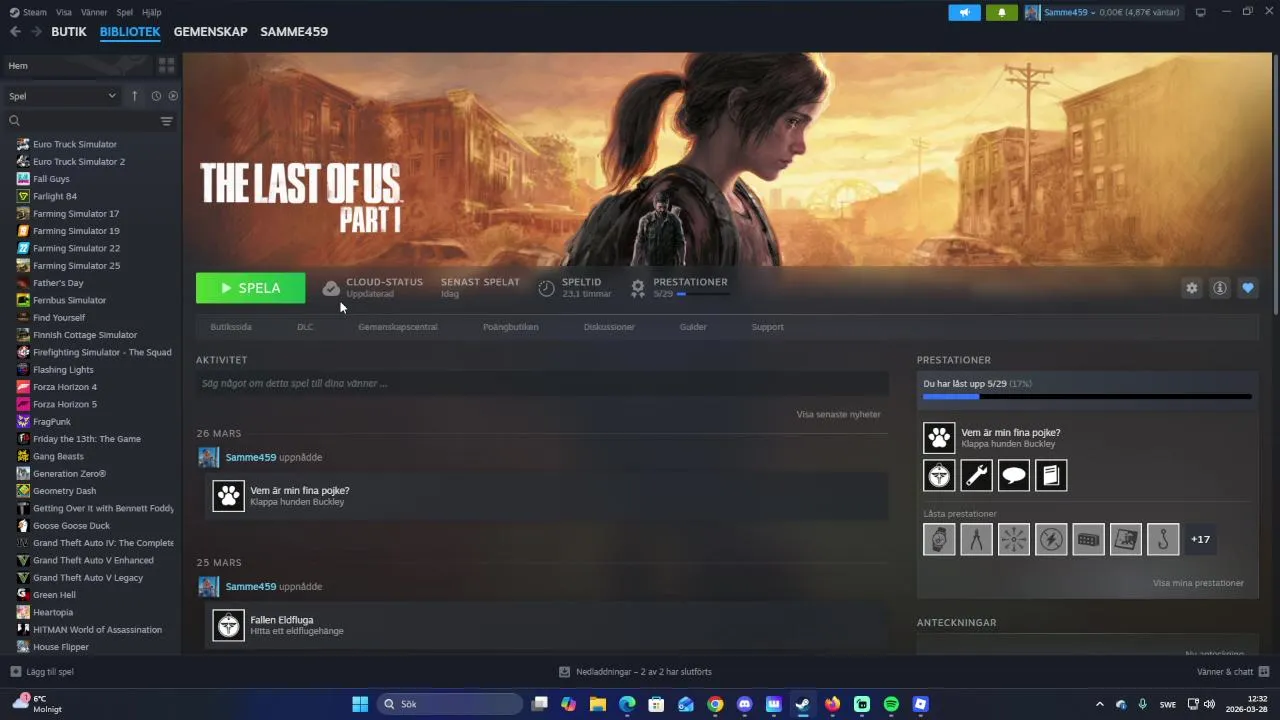Go forward with the right arrow
This screenshot has height=720, width=1280.
click(x=36, y=32)
